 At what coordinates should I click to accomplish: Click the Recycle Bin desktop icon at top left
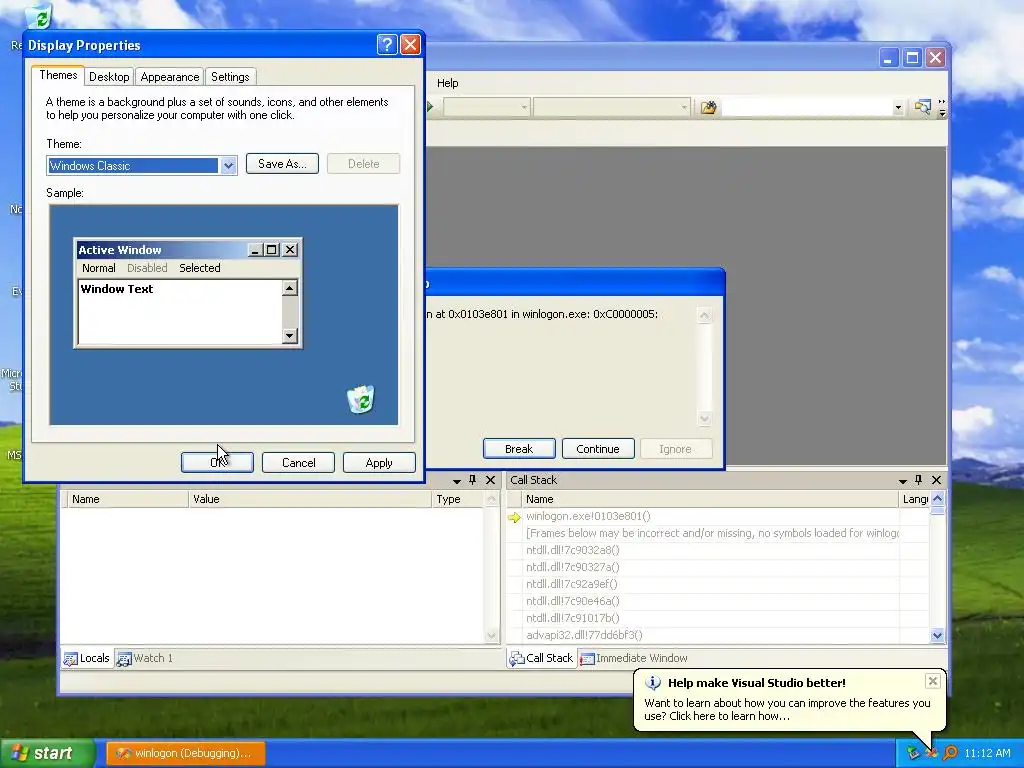click(x=40, y=16)
